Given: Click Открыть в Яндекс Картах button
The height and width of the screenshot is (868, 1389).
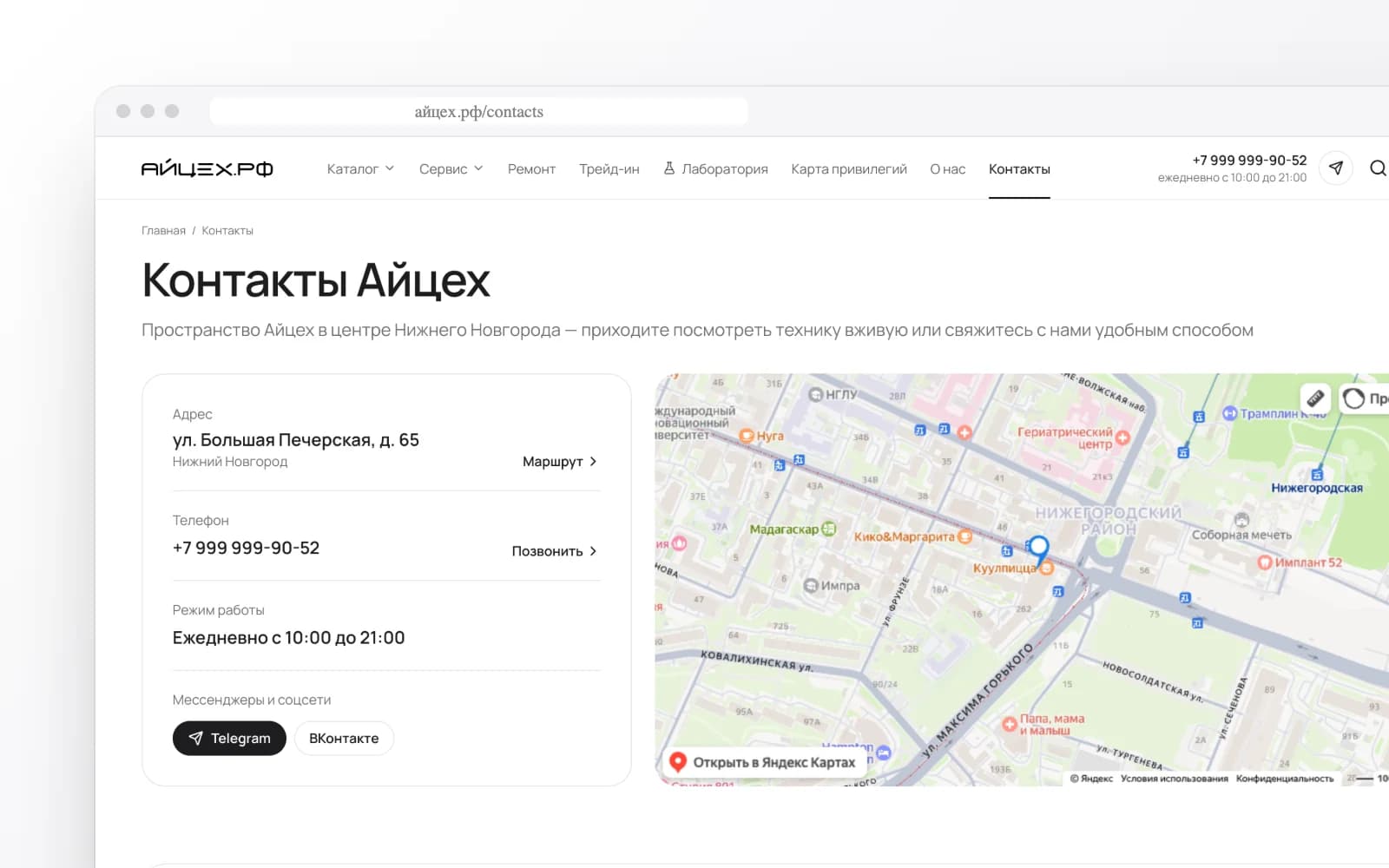Looking at the screenshot, I should pos(763,762).
